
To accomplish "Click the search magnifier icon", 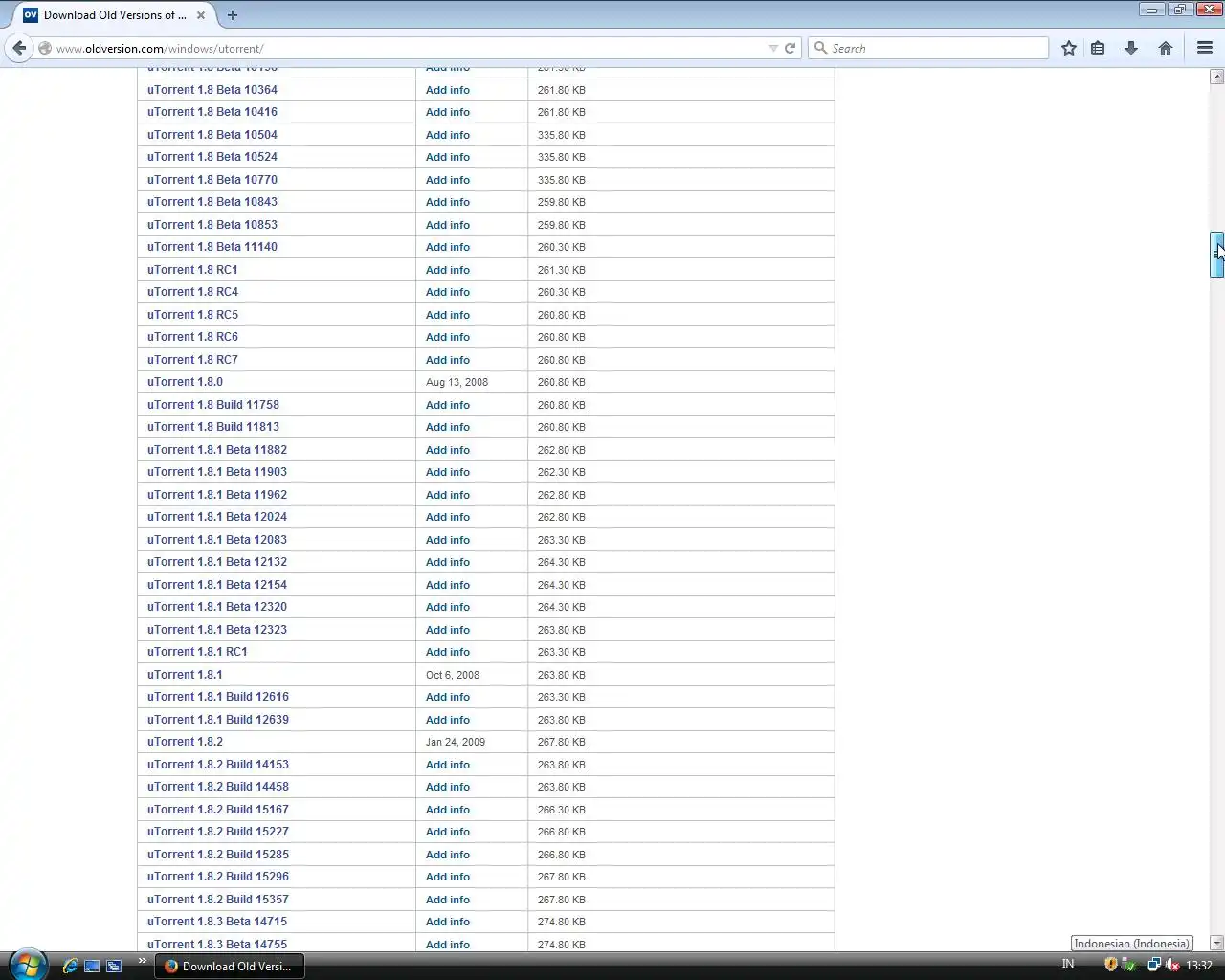I will click(x=820, y=48).
